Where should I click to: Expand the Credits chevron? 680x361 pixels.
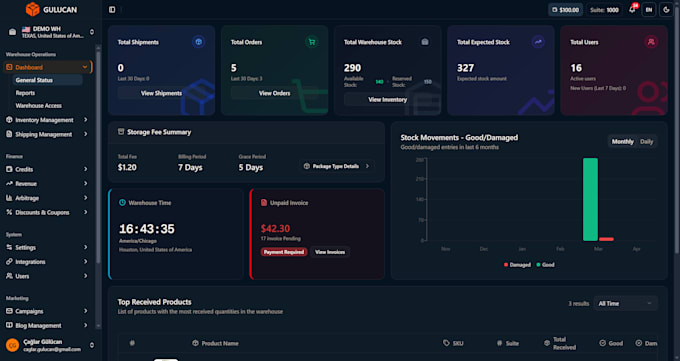tap(85, 169)
